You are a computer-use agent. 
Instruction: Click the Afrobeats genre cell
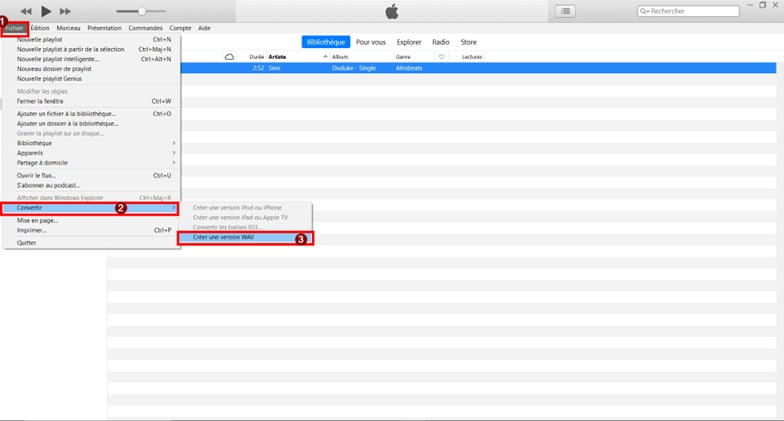tap(409, 68)
